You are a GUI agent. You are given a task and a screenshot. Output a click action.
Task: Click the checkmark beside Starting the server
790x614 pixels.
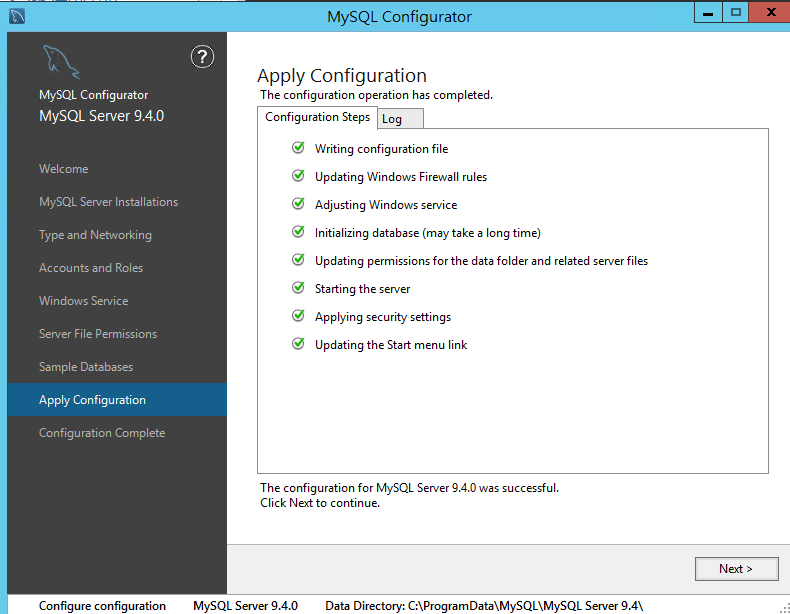tap(298, 288)
